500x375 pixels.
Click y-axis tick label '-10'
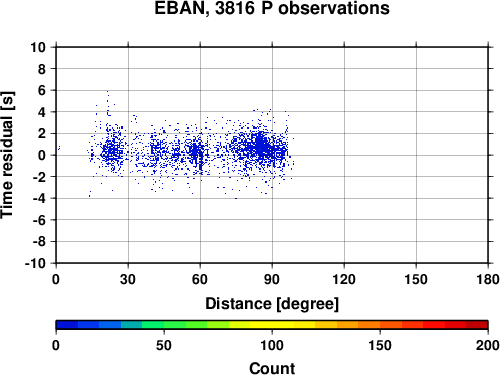[x=36, y=263]
